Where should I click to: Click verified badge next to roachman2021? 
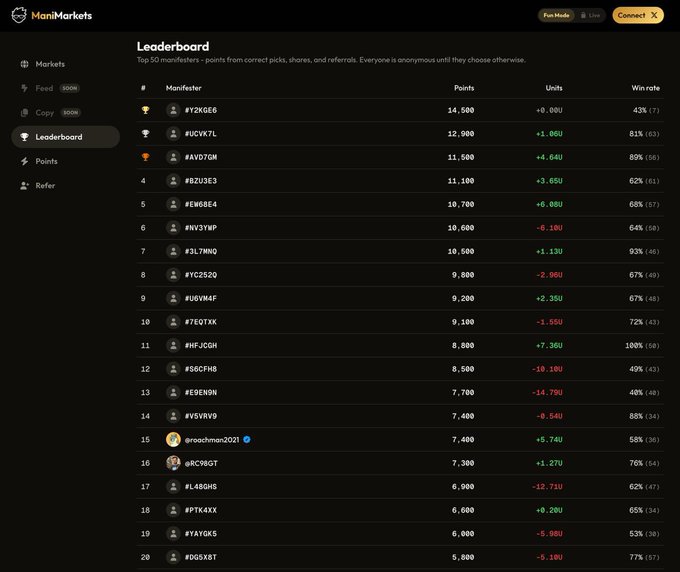(247, 440)
